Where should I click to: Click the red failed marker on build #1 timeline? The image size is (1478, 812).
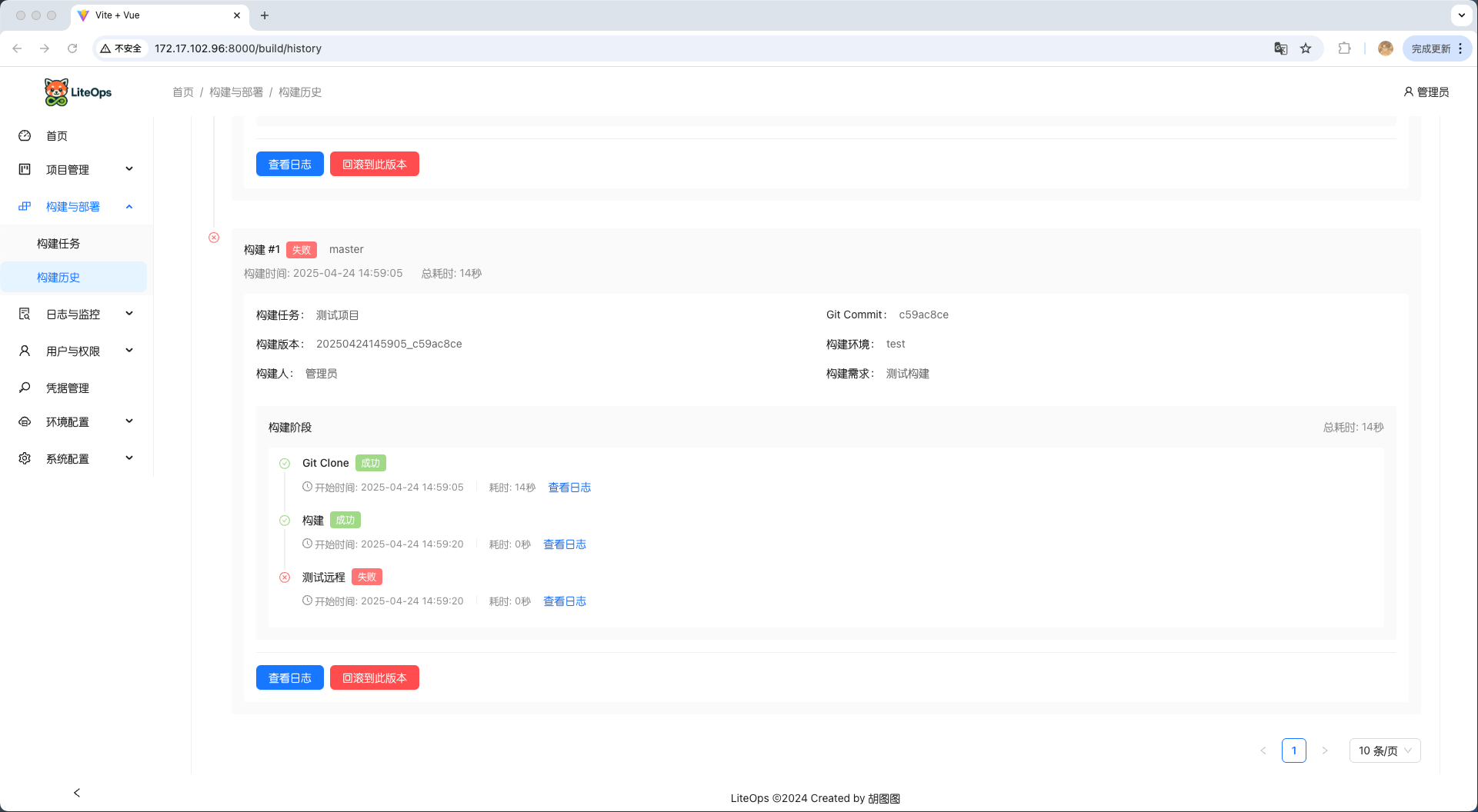click(x=214, y=238)
